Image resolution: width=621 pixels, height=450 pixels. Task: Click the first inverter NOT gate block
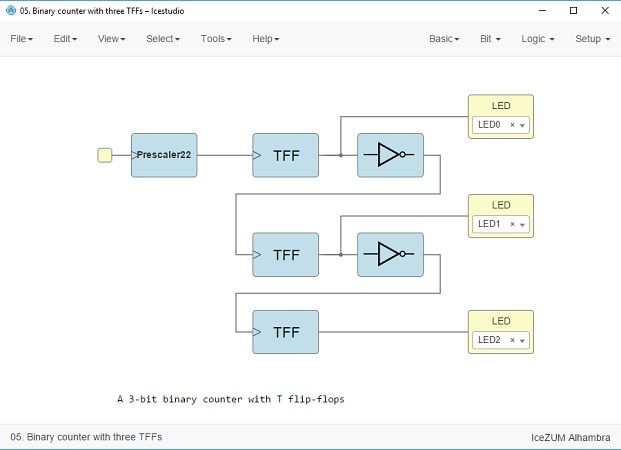click(390, 155)
